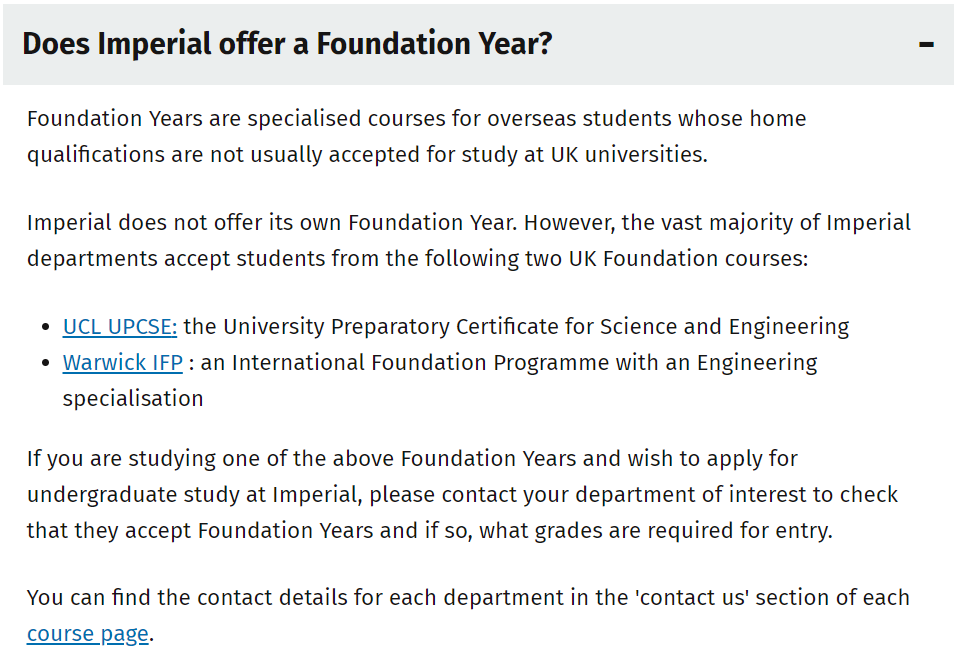Click the phrase 'UK universities' in first paragraph
957x664 pixels.
click(x=629, y=154)
